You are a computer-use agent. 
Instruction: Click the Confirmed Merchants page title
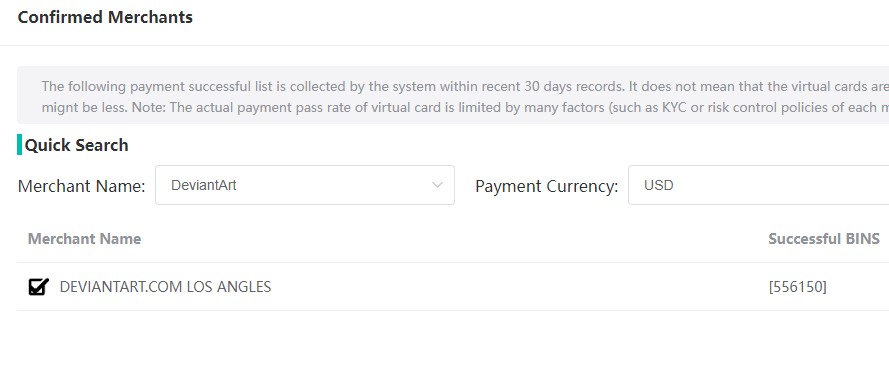point(105,17)
